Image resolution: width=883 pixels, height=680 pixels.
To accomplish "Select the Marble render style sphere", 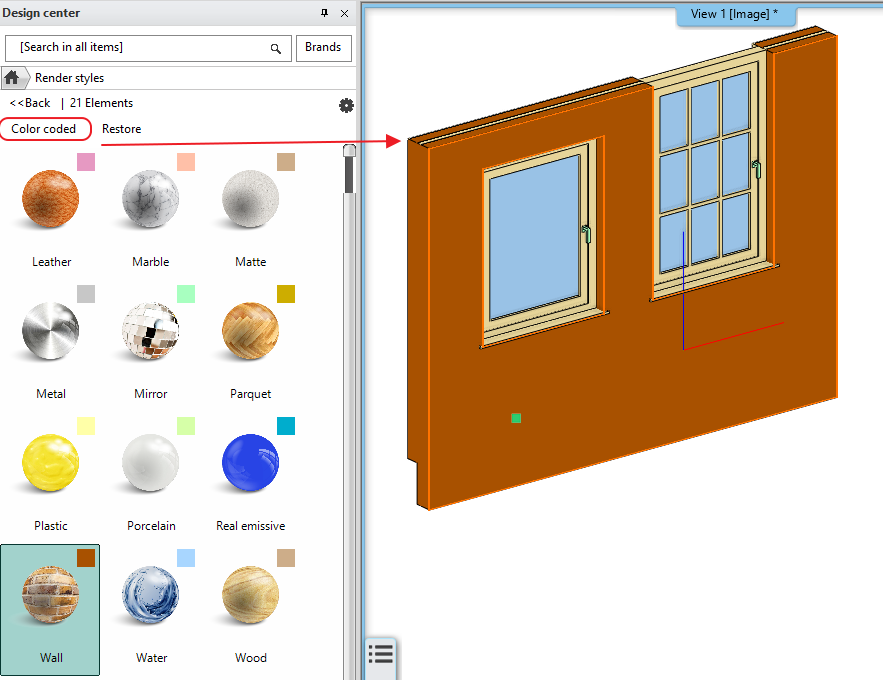I will (x=150, y=199).
